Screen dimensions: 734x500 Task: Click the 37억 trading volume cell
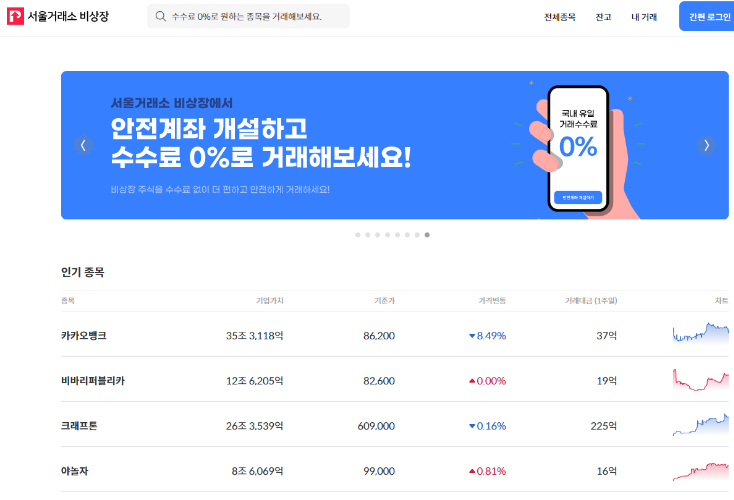click(x=606, y=336)
